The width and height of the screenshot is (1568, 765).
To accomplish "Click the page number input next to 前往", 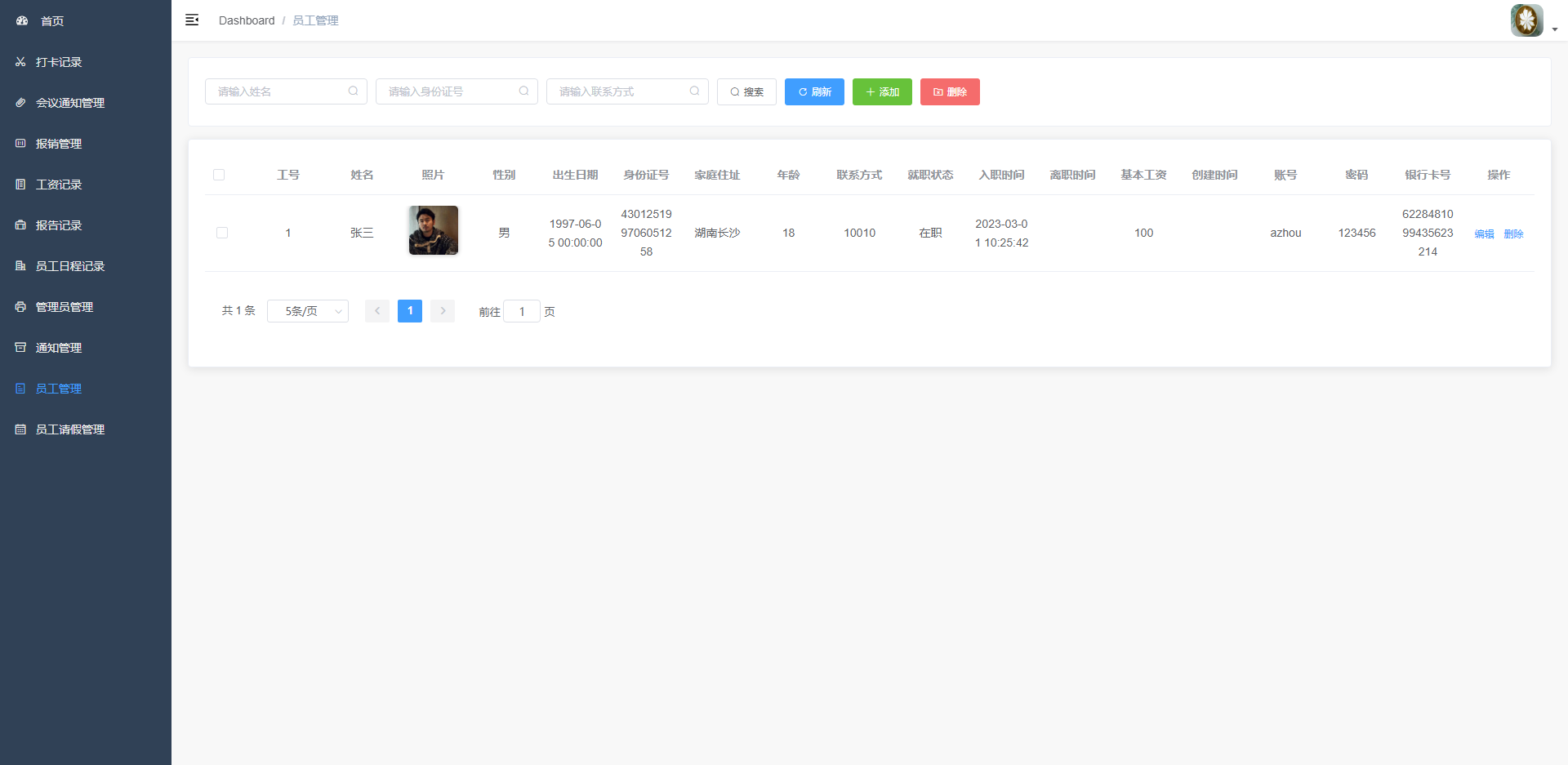I will point(522,311).
